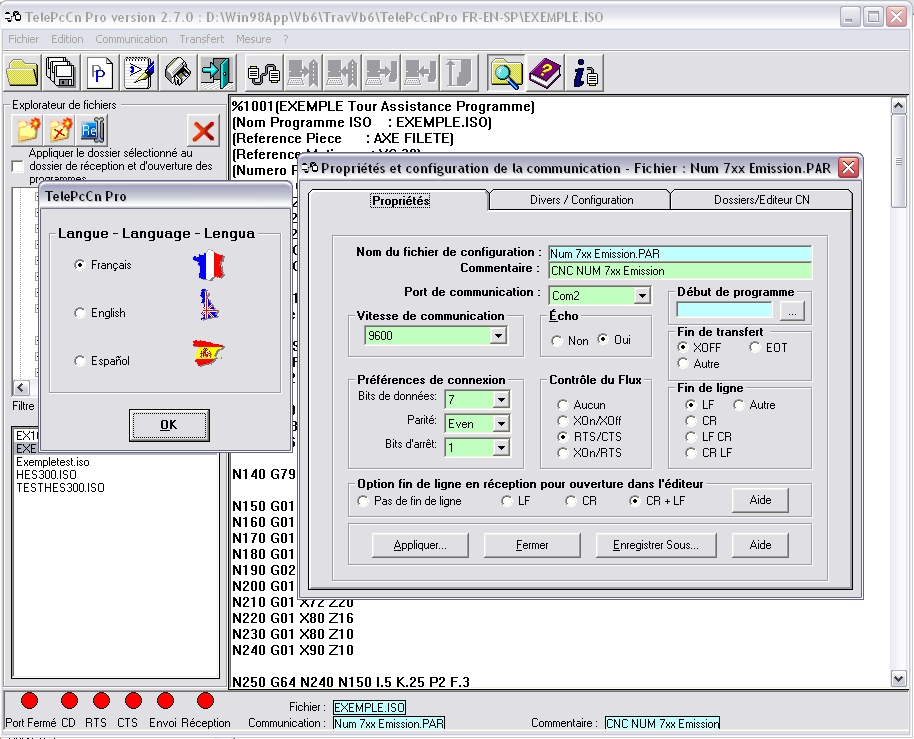Click the printer toolbar icon
914x739 pixels.
tap(178, 73)
